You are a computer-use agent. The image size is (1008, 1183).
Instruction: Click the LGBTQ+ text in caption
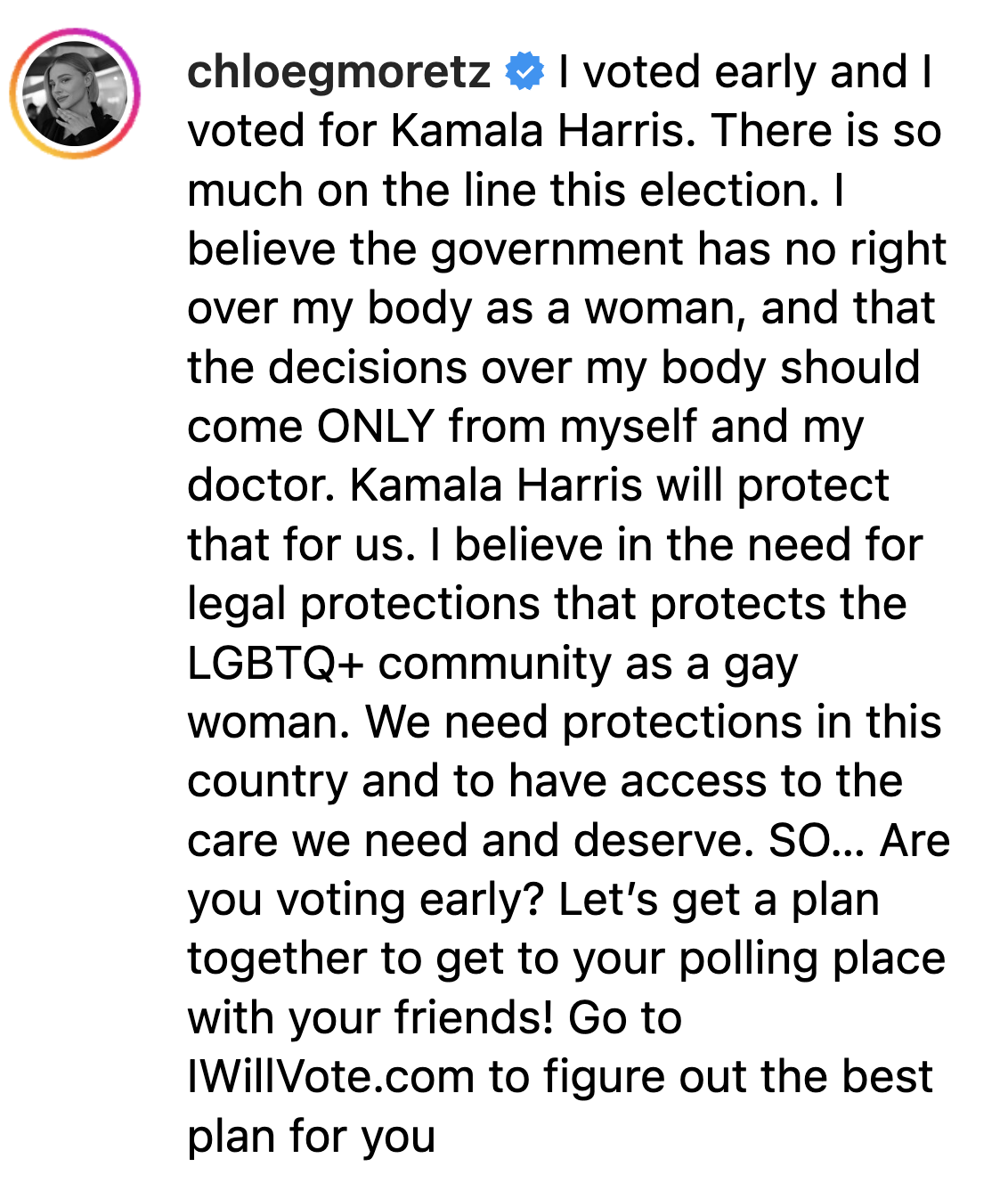coord(275,664)
